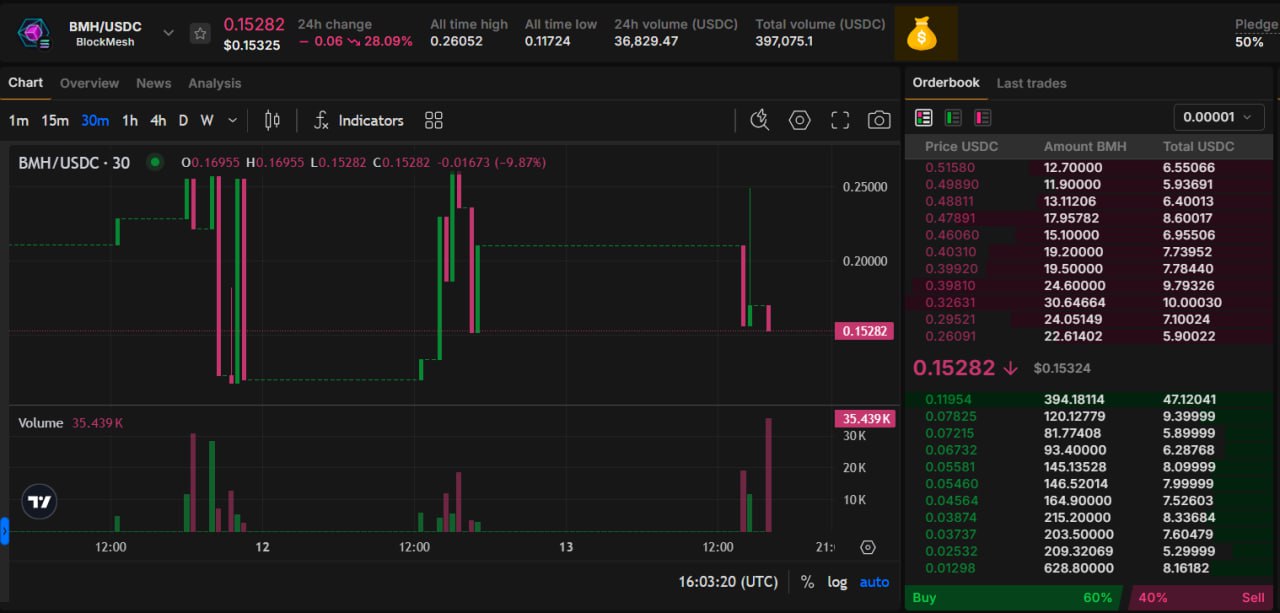Open indicator templates grid icon
This screenshot has width=1280, height=613.
pos(433,120)
